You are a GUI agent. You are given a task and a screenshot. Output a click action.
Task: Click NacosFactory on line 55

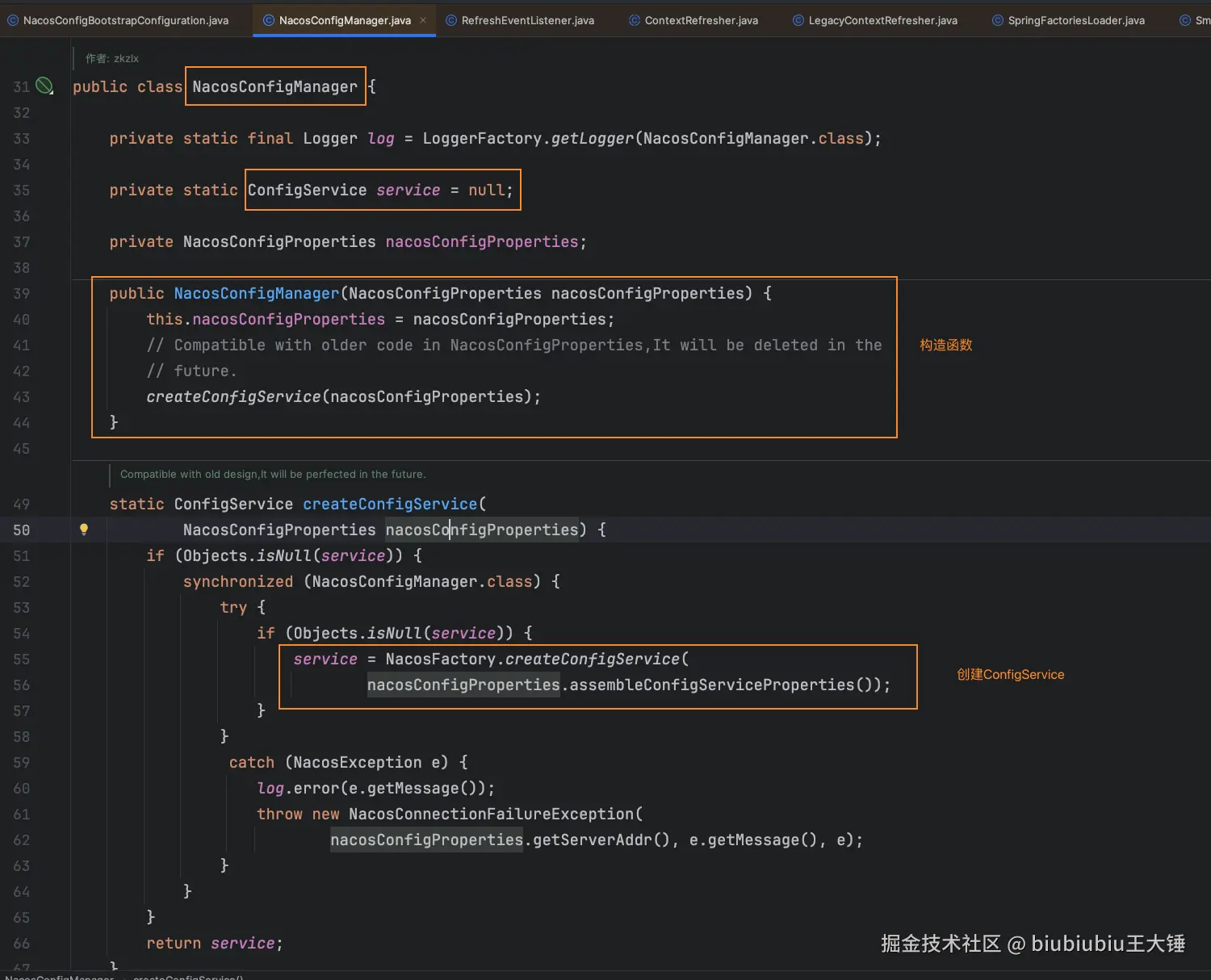point(441,659)
